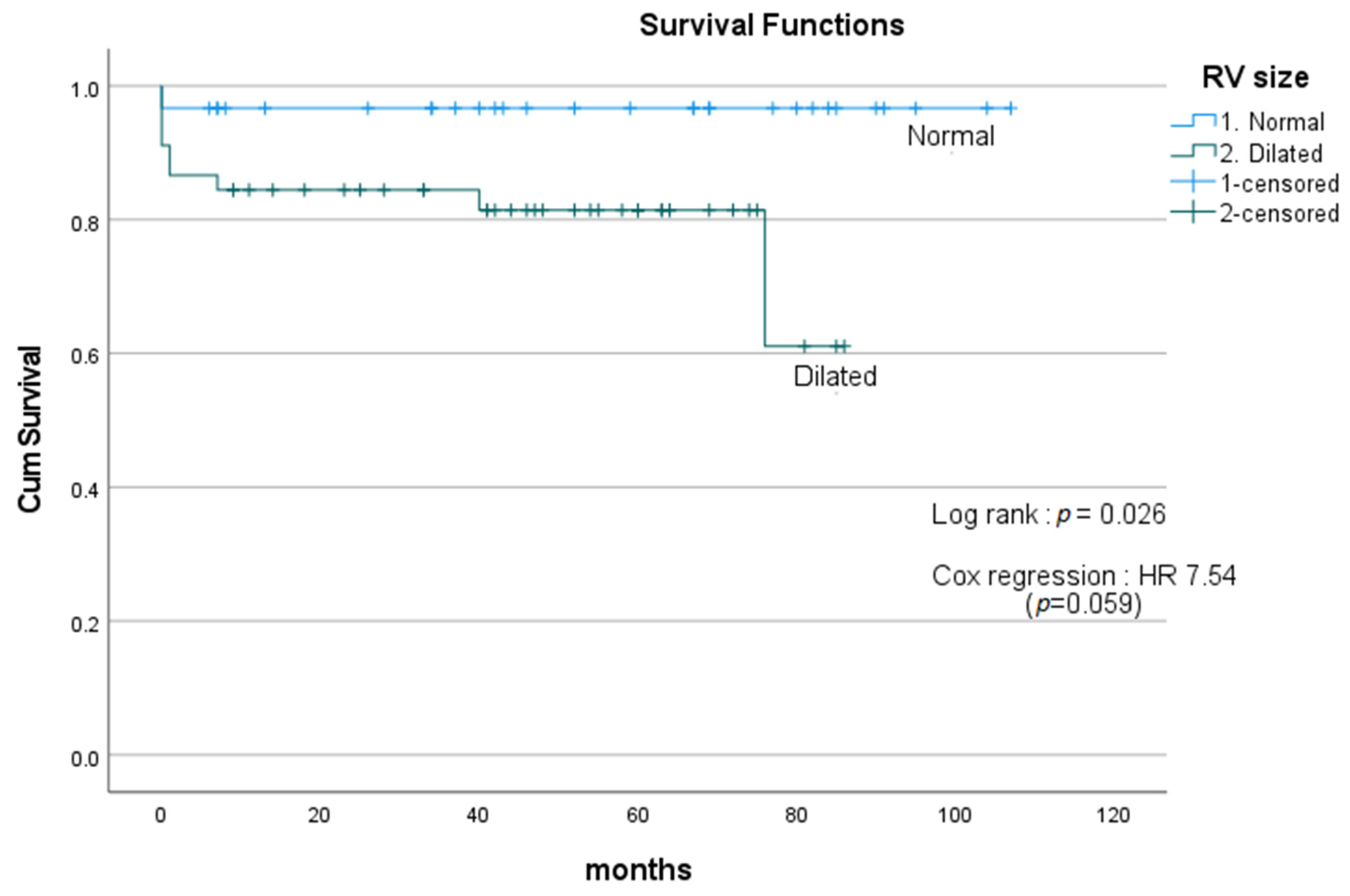
Task: Select the "Dilated" curve annotation text
Action: pos(835,377)
